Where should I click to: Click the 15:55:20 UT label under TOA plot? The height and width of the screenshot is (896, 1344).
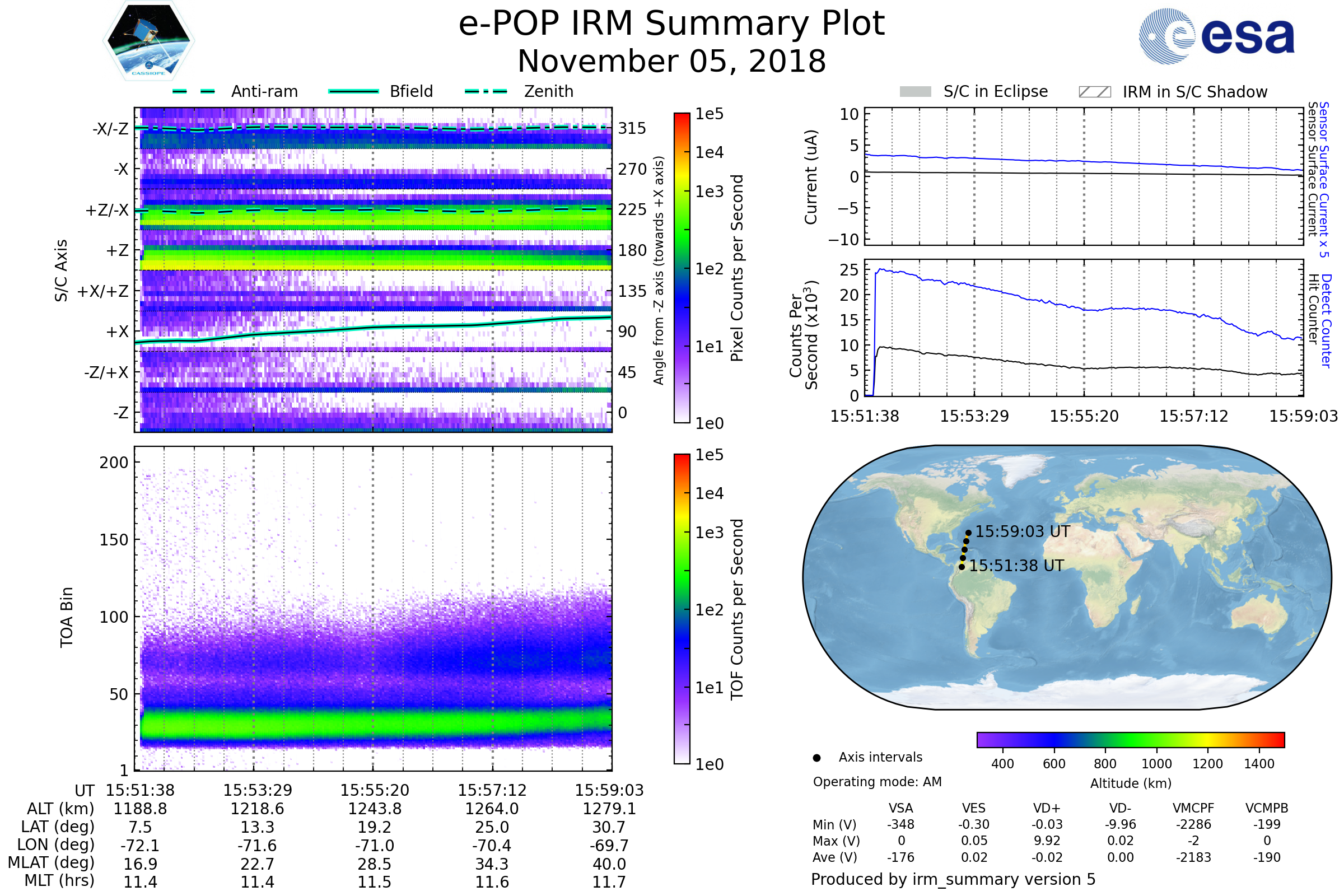point(375,790)
